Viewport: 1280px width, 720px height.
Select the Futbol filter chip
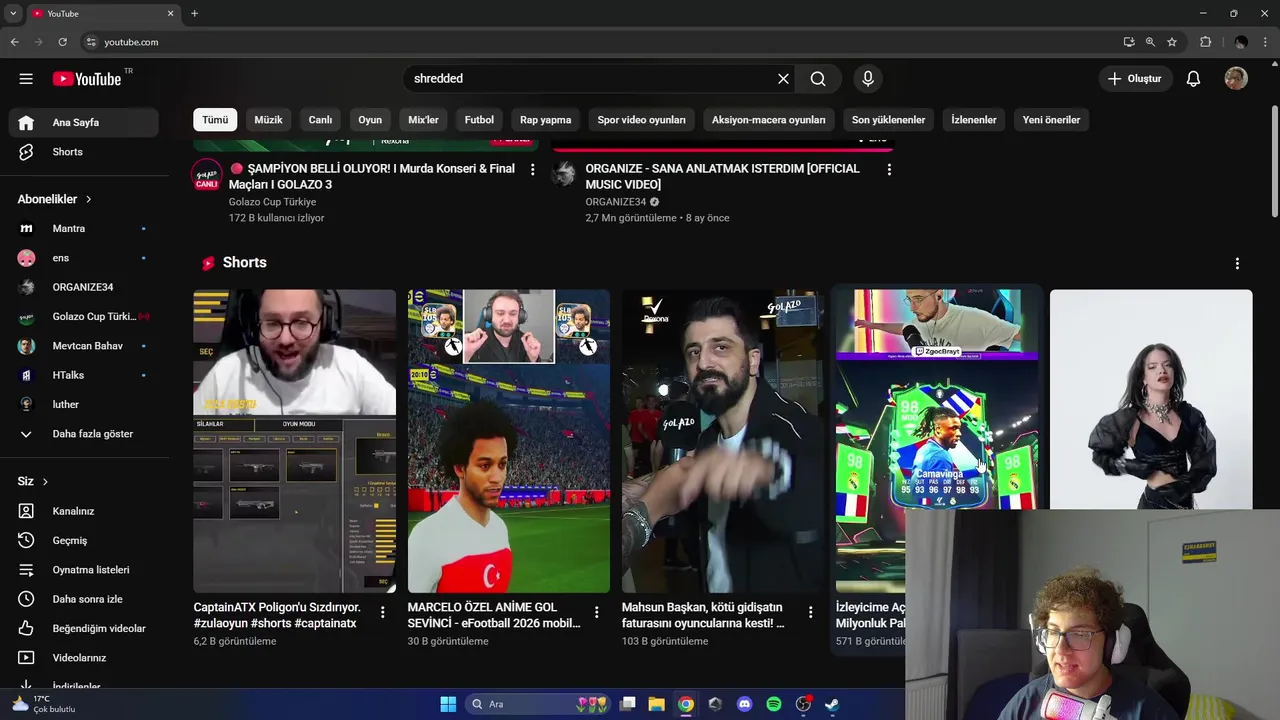point(479,120)
